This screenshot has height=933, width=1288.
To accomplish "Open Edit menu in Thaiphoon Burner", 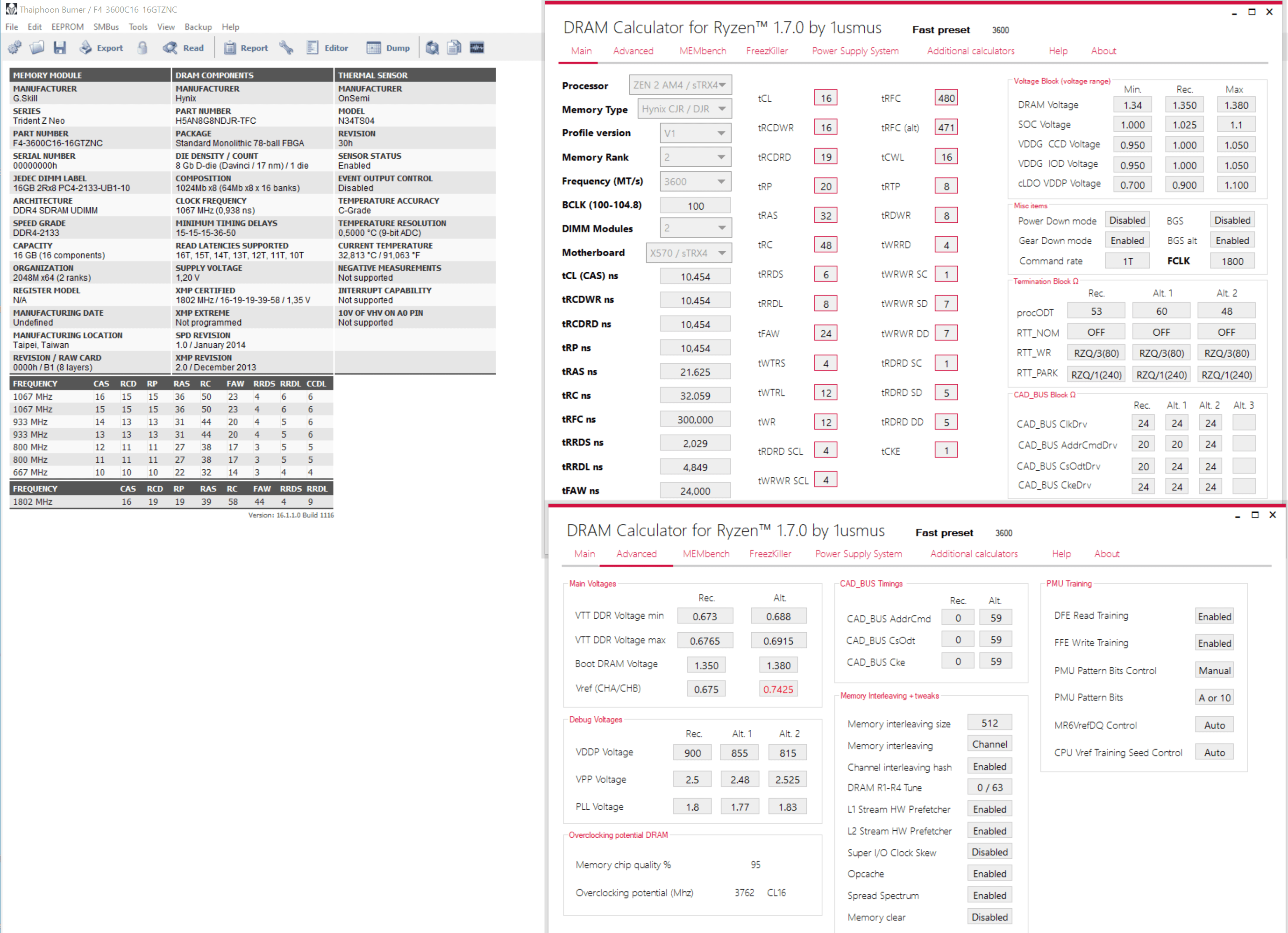I will (x=35, y=27).
